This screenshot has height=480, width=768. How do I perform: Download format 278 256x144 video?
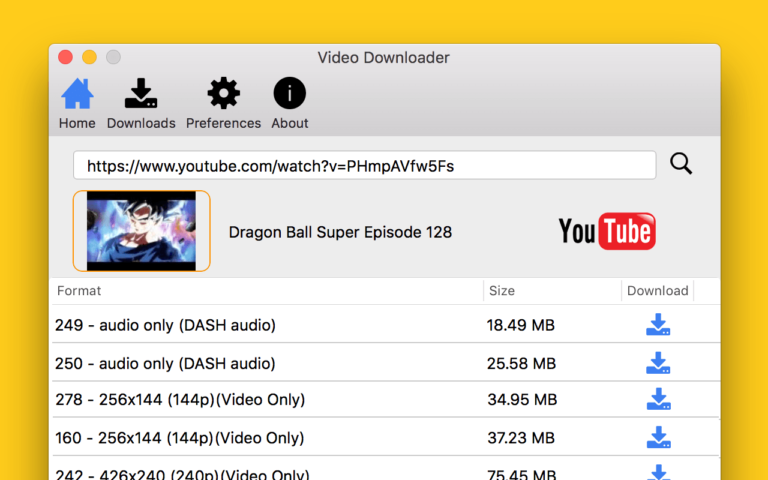[658, 399]
